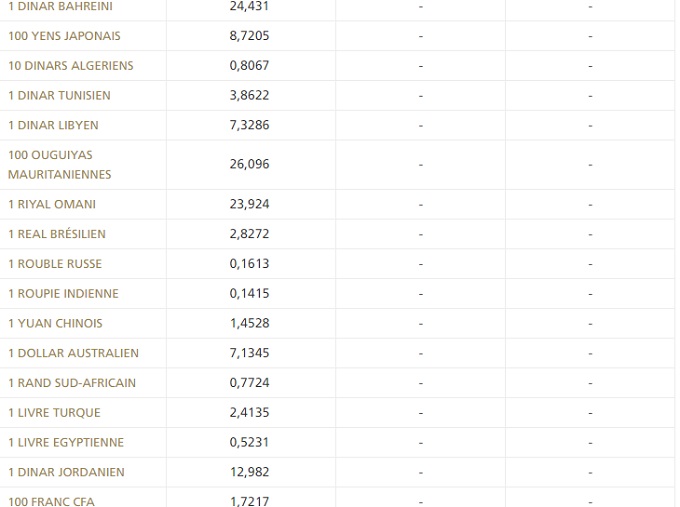Select the 100 OUGUIYAS MAURITANIENNES label
Screen dimensions: 680x507
59,165
